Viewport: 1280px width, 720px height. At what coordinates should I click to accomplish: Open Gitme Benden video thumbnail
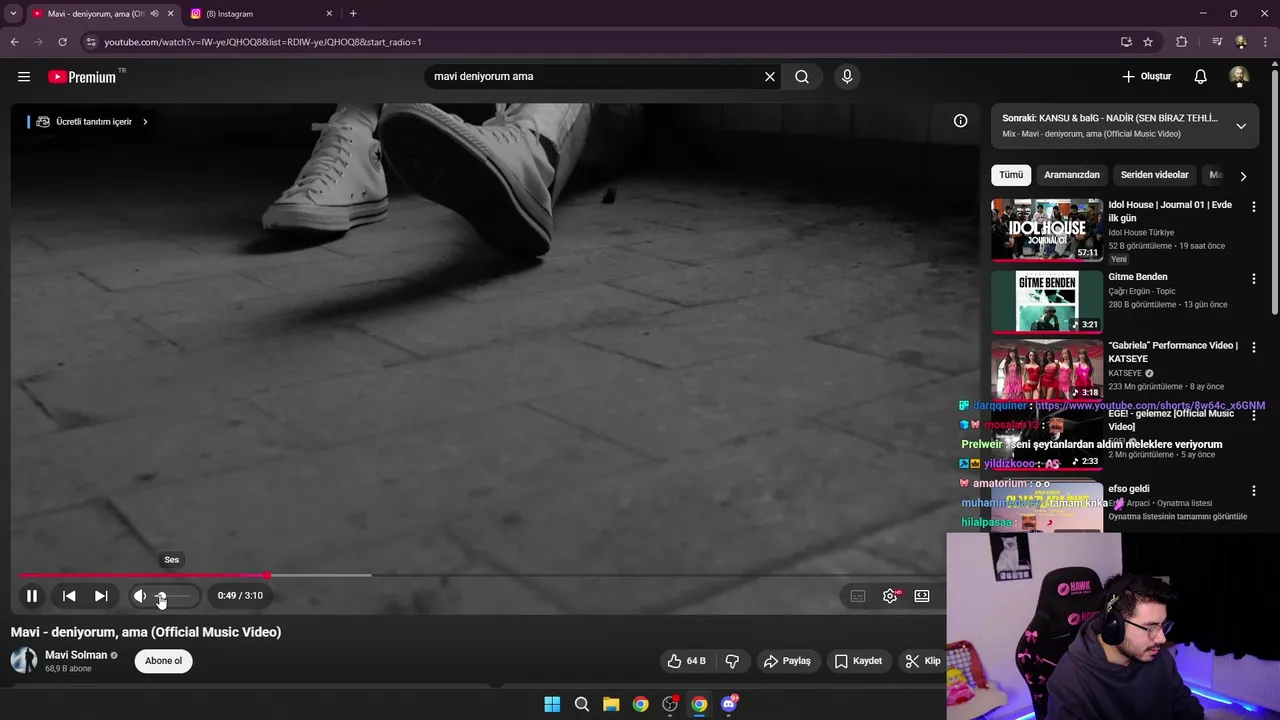[1047, 301]
